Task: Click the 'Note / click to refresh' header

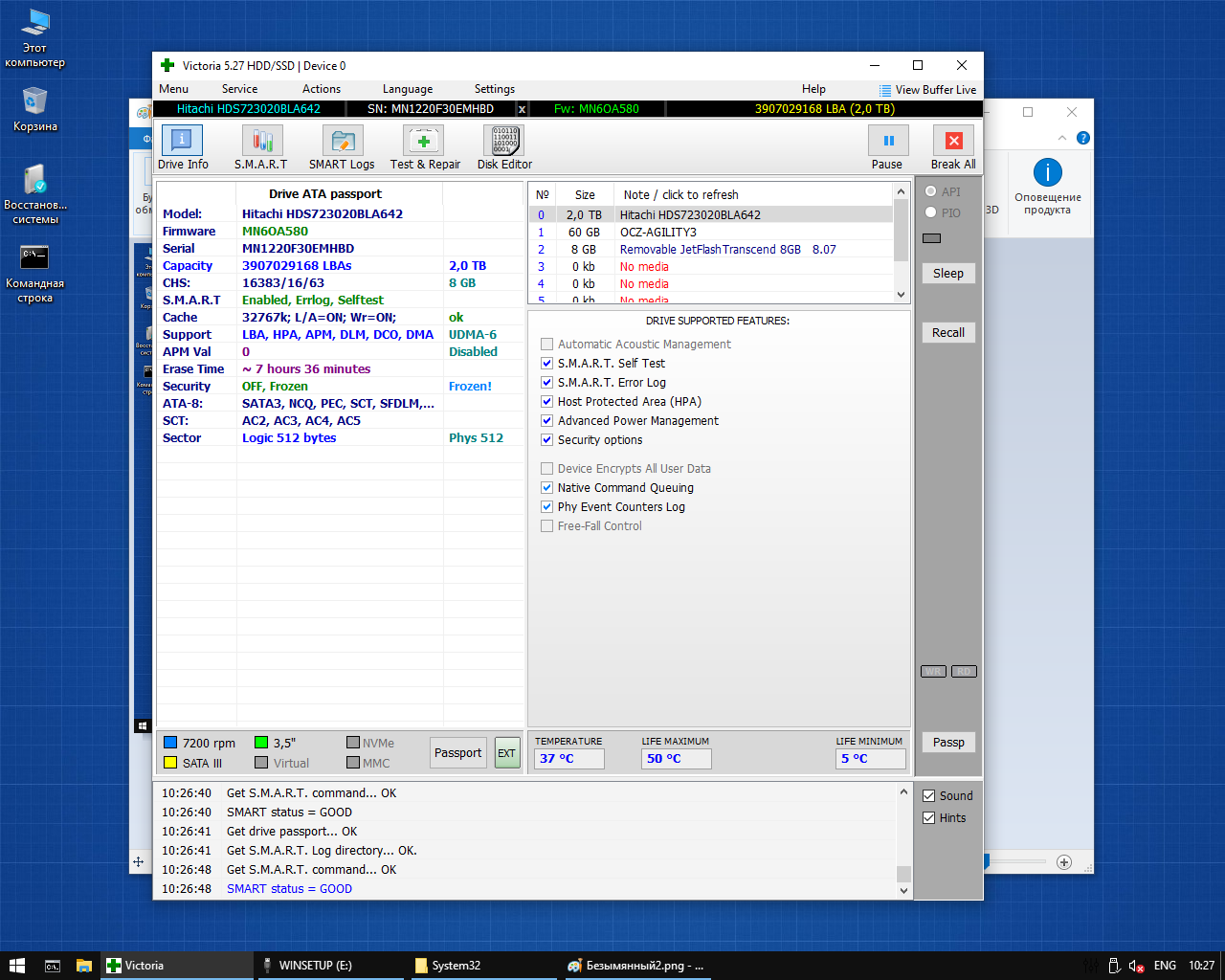Action: coord(681,194)
